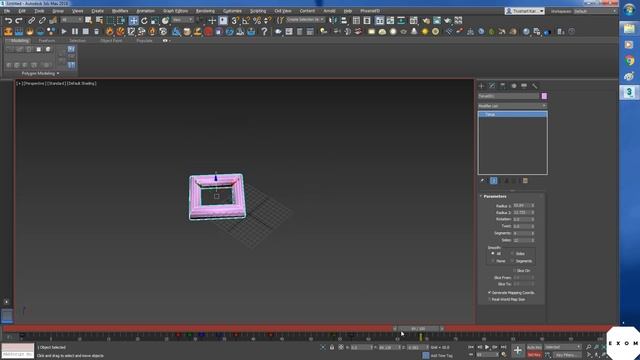
Task: Click the Phoenix FD stop simulation icon
Action: [86, 31]
